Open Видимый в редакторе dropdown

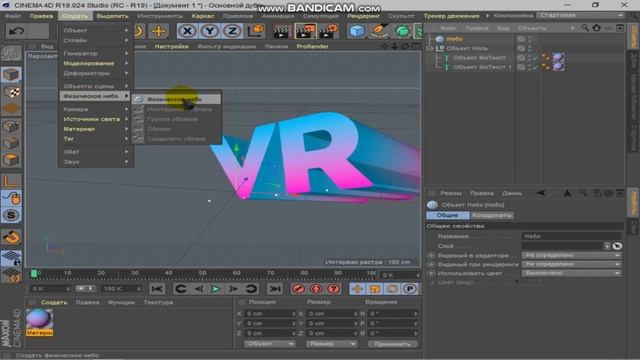coord(572,255)
